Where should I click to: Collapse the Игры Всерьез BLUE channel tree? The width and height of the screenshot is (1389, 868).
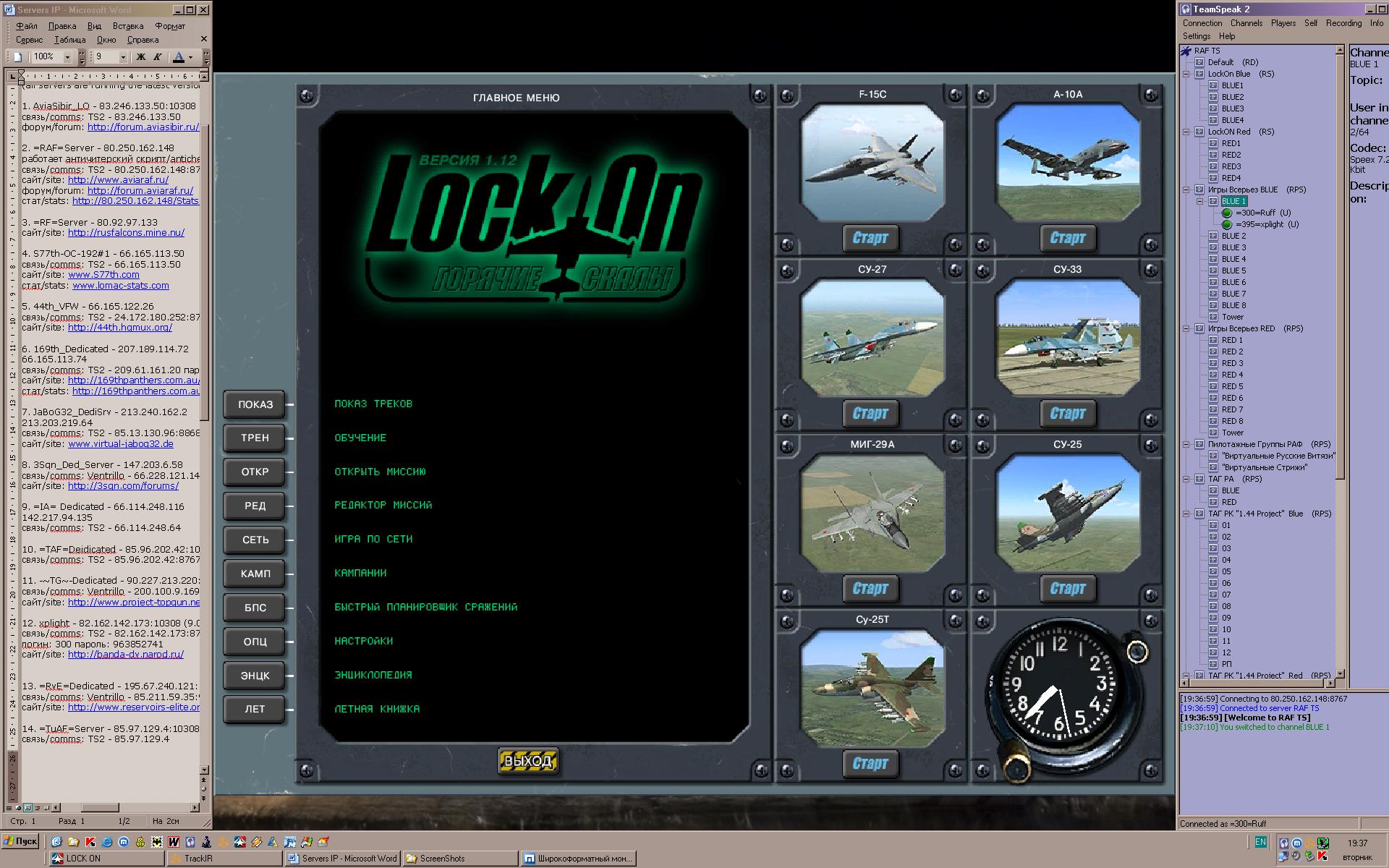[x=1186, y=190]
